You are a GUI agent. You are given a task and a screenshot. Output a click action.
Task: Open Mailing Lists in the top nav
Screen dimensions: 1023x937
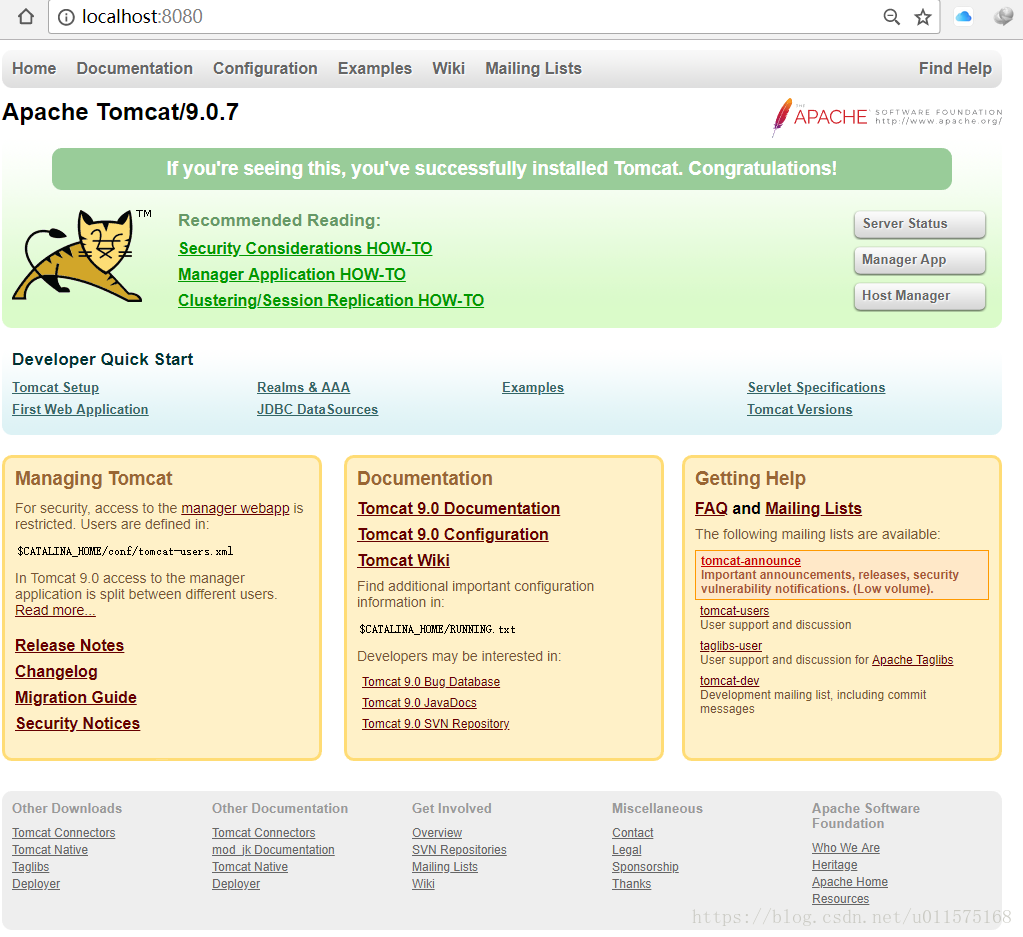[533, 69]
